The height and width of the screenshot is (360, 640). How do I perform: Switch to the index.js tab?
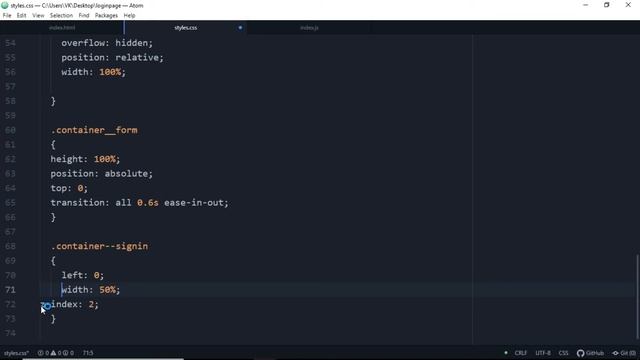pyautogui.click(x=309, y=28)
